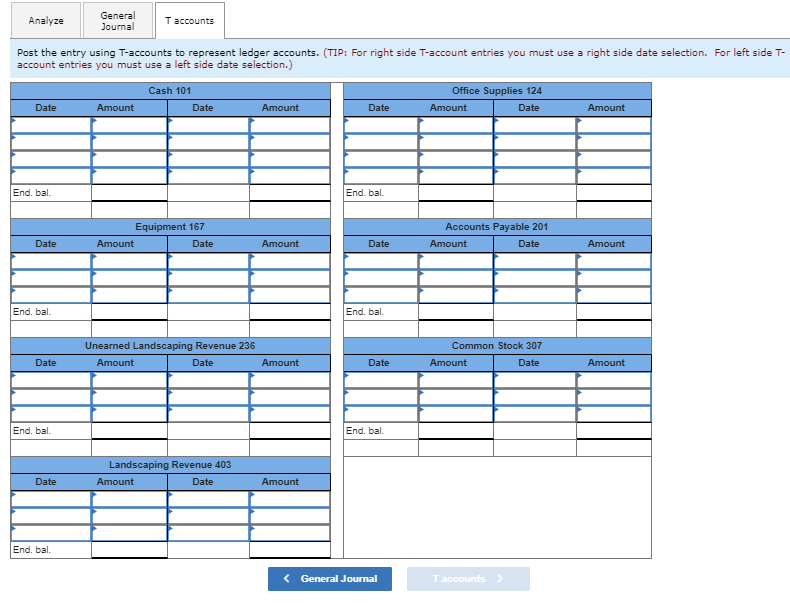Click End. bal. label under Cash 101

coord(32,193)
